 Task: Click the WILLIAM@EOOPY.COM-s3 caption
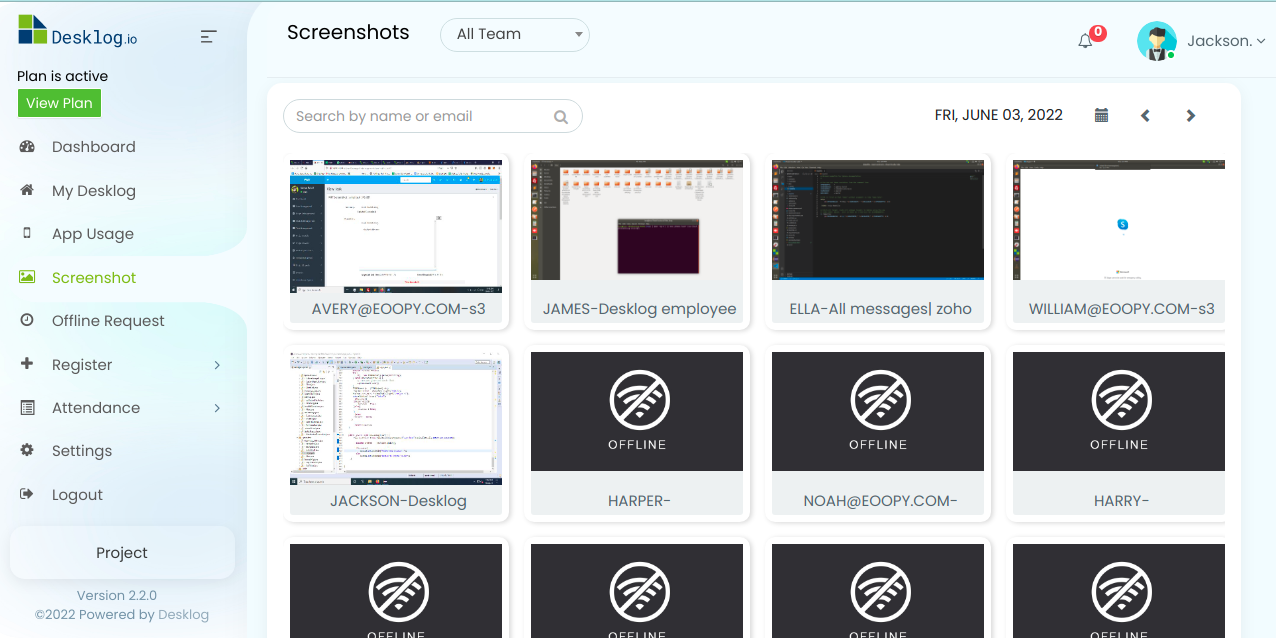1122,309
